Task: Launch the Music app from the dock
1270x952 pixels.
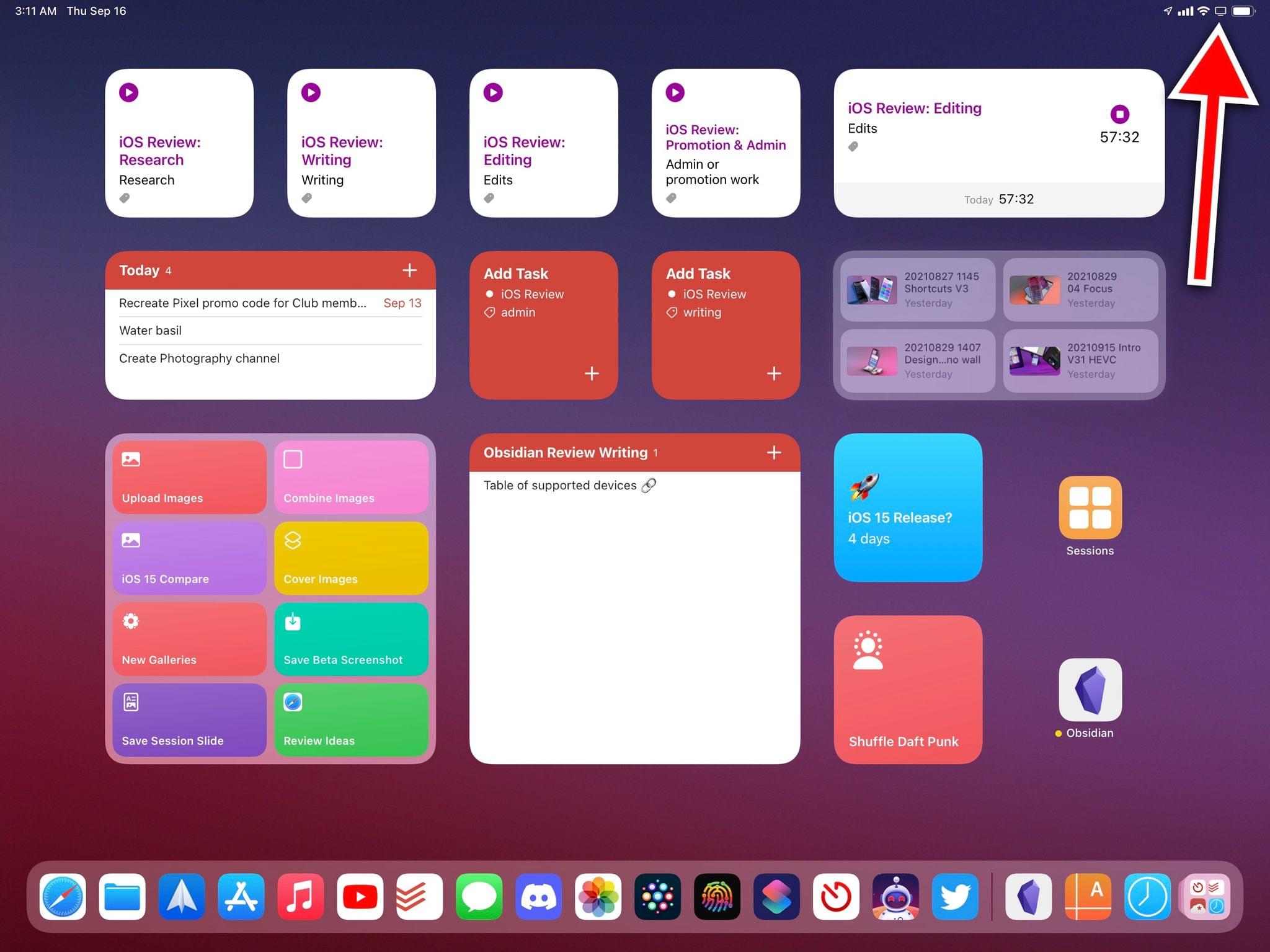Action: [301, 897]
